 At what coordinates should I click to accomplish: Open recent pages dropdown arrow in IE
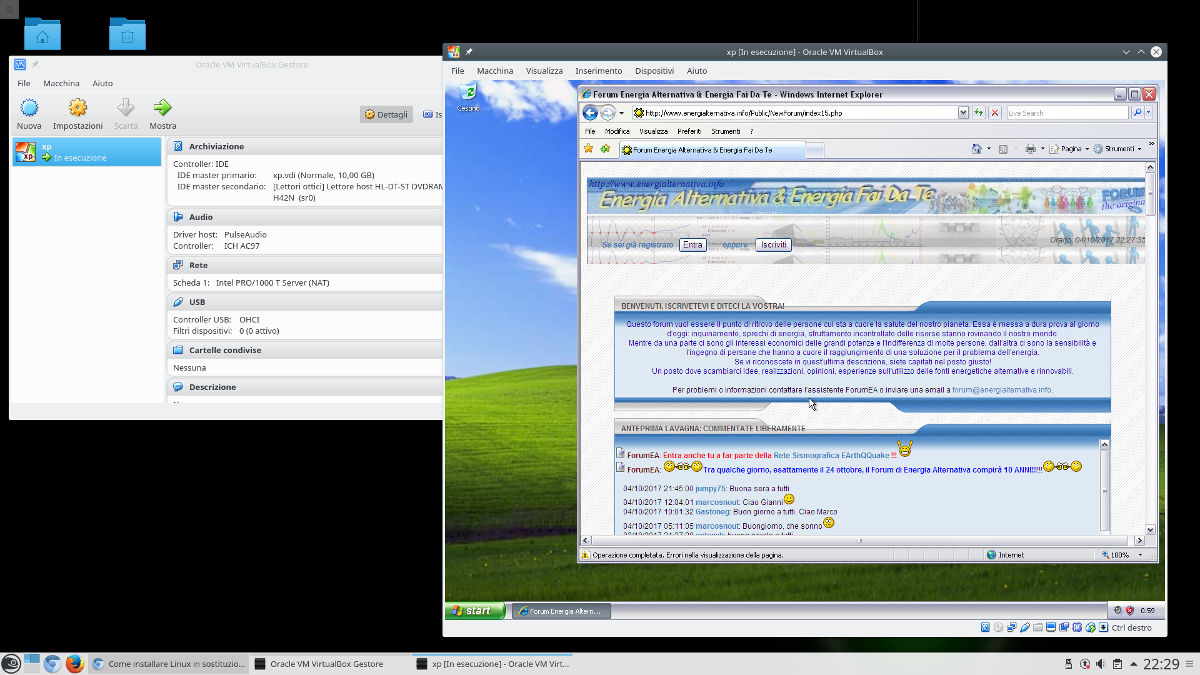tap(621, 113)
